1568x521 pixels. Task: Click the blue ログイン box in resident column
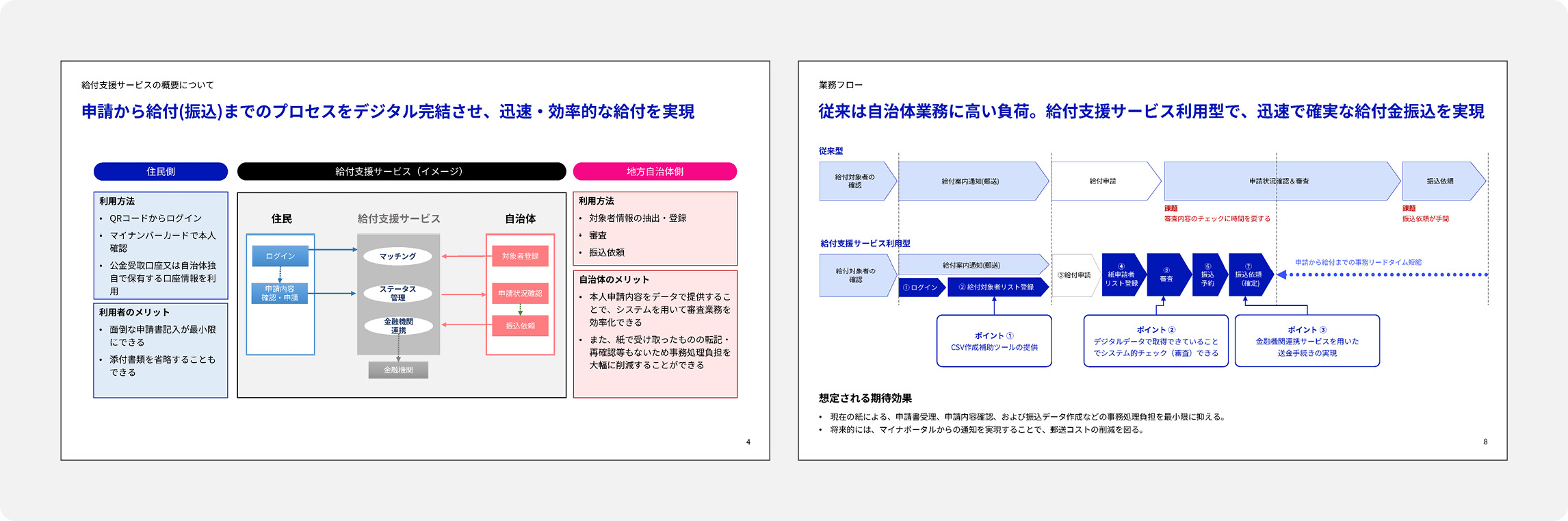pos(280,256)
